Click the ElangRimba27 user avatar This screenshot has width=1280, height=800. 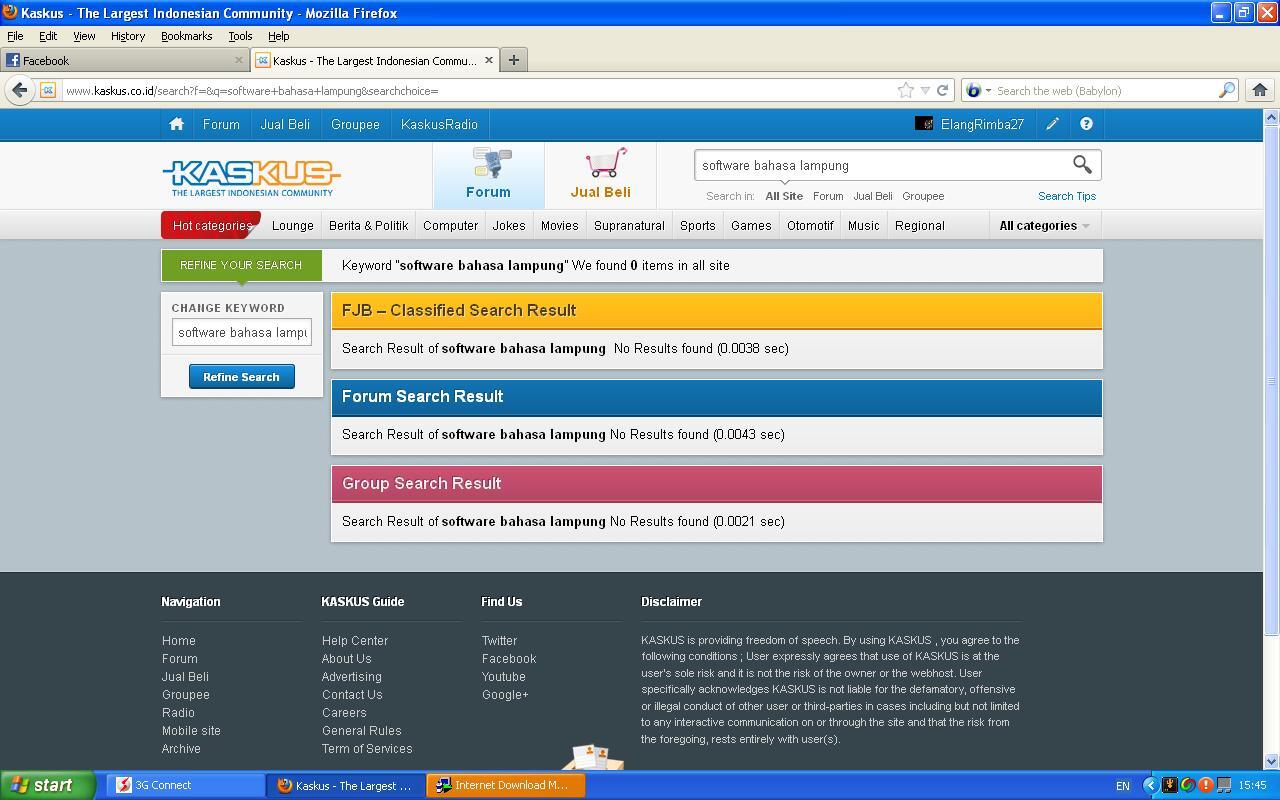pyautogui.click(x=924, y=124)
